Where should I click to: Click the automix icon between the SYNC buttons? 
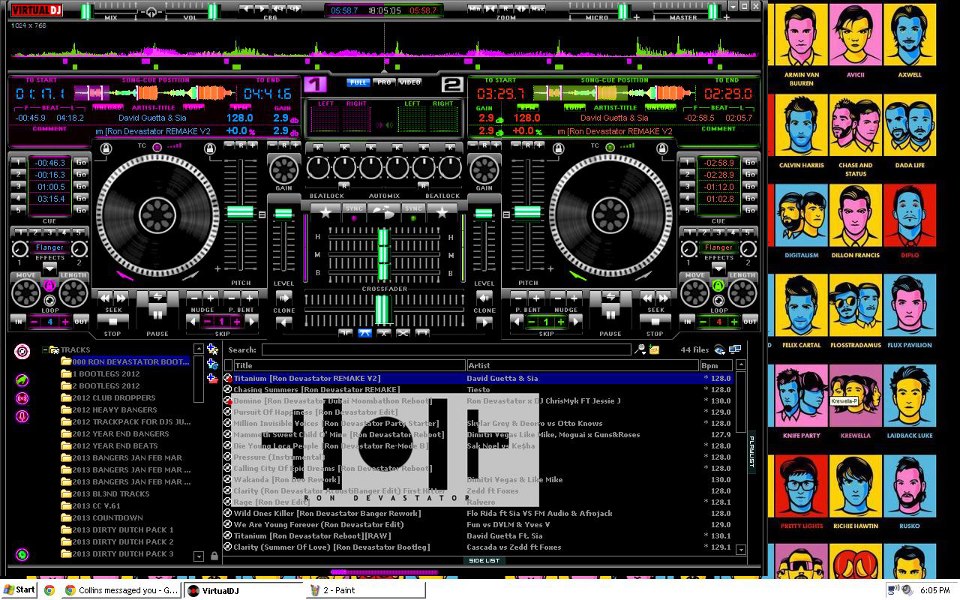[x=384, y=211]
